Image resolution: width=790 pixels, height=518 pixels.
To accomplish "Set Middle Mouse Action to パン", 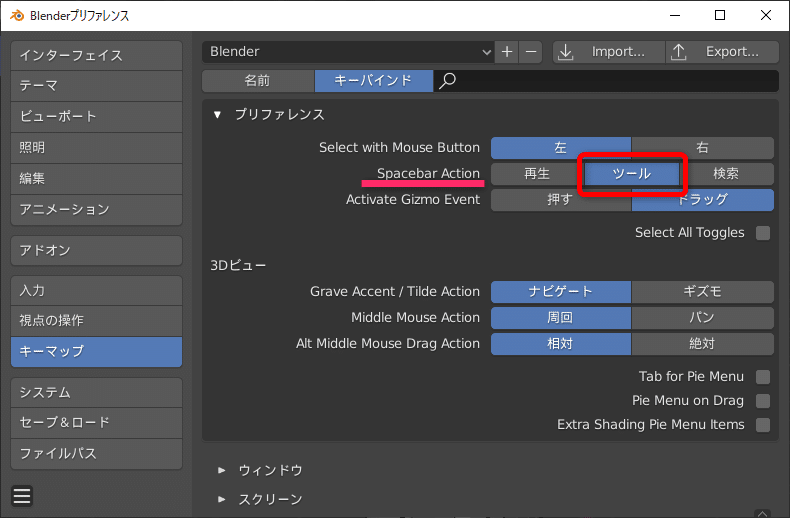I will coord(702,317).
